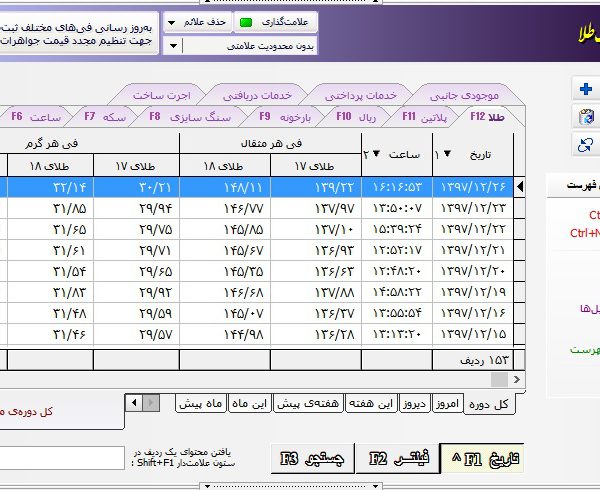Click the cell with value ۱۴۵/۰۷
The image size is (600, 490).
pos(225,313)
